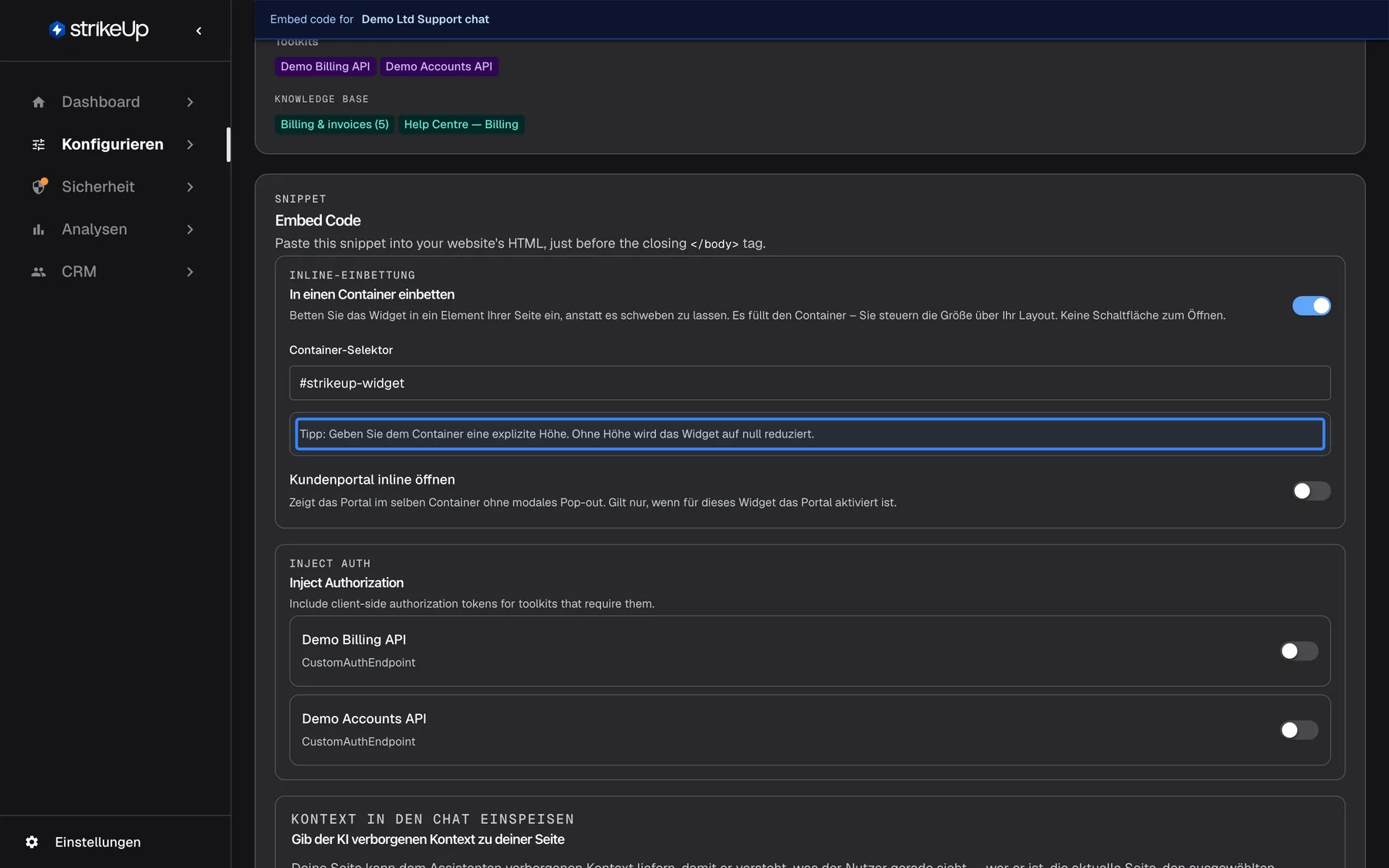Expand the CRM menu chevron
Screen dimensions: 1389x868
tap(190, 272)
